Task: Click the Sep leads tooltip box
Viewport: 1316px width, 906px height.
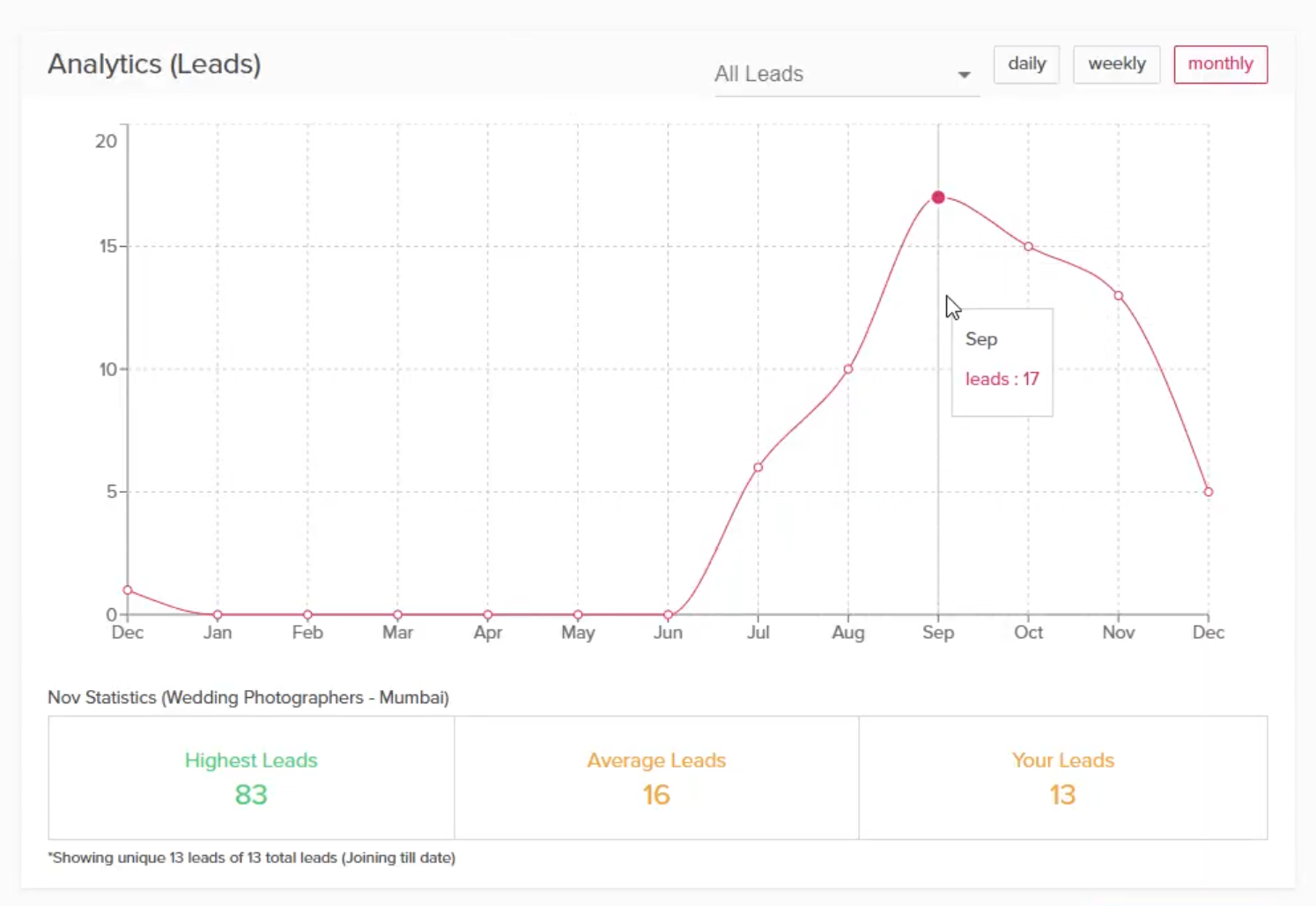Action: [x=1002, y=361]
